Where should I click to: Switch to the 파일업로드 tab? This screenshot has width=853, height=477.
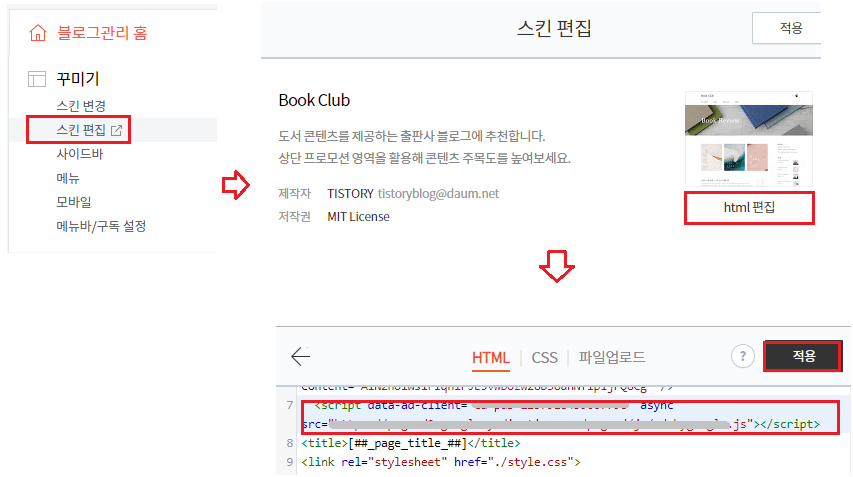[x=611, y=357]
